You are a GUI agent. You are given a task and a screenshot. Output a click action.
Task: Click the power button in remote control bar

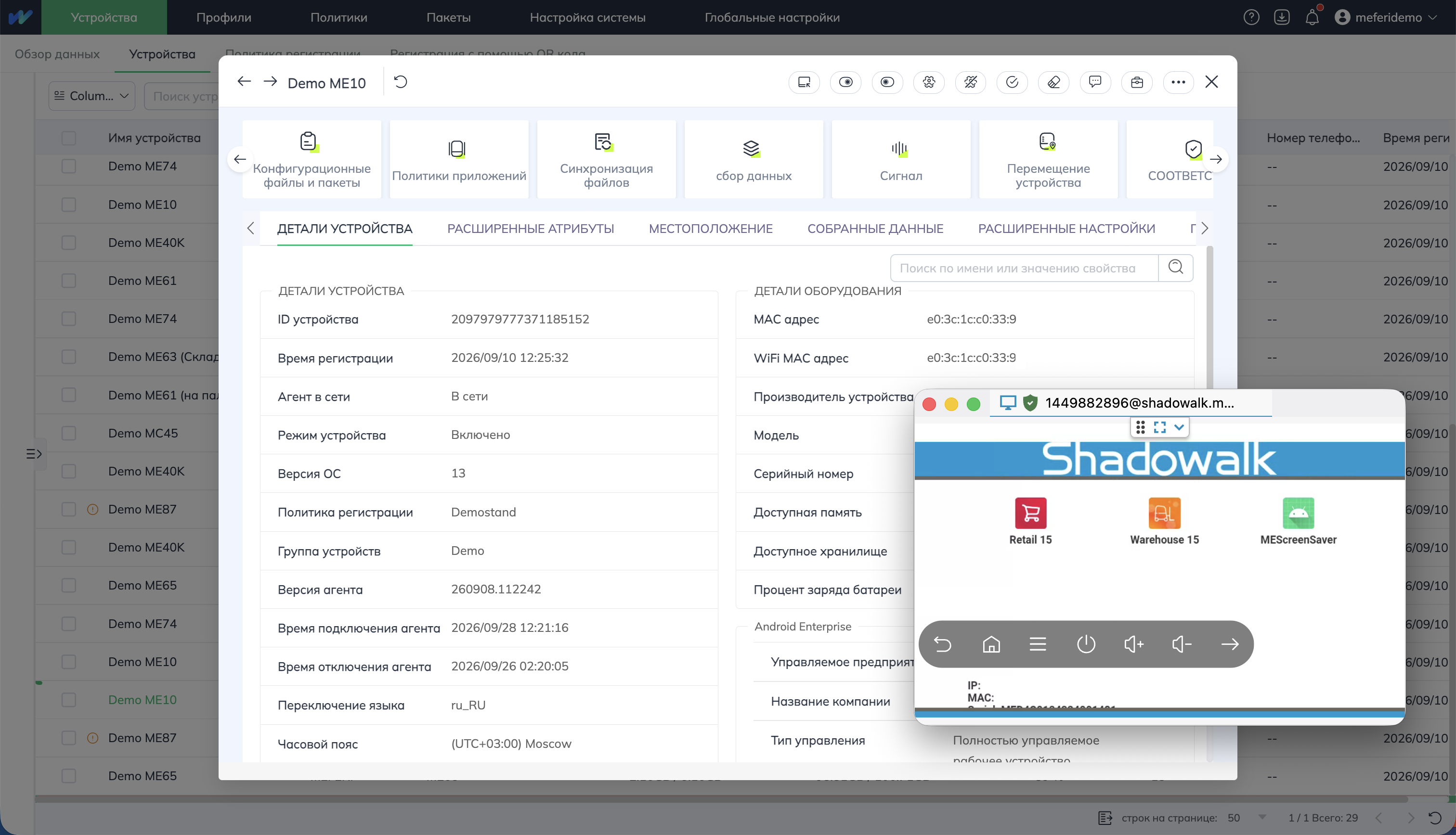1085,644
